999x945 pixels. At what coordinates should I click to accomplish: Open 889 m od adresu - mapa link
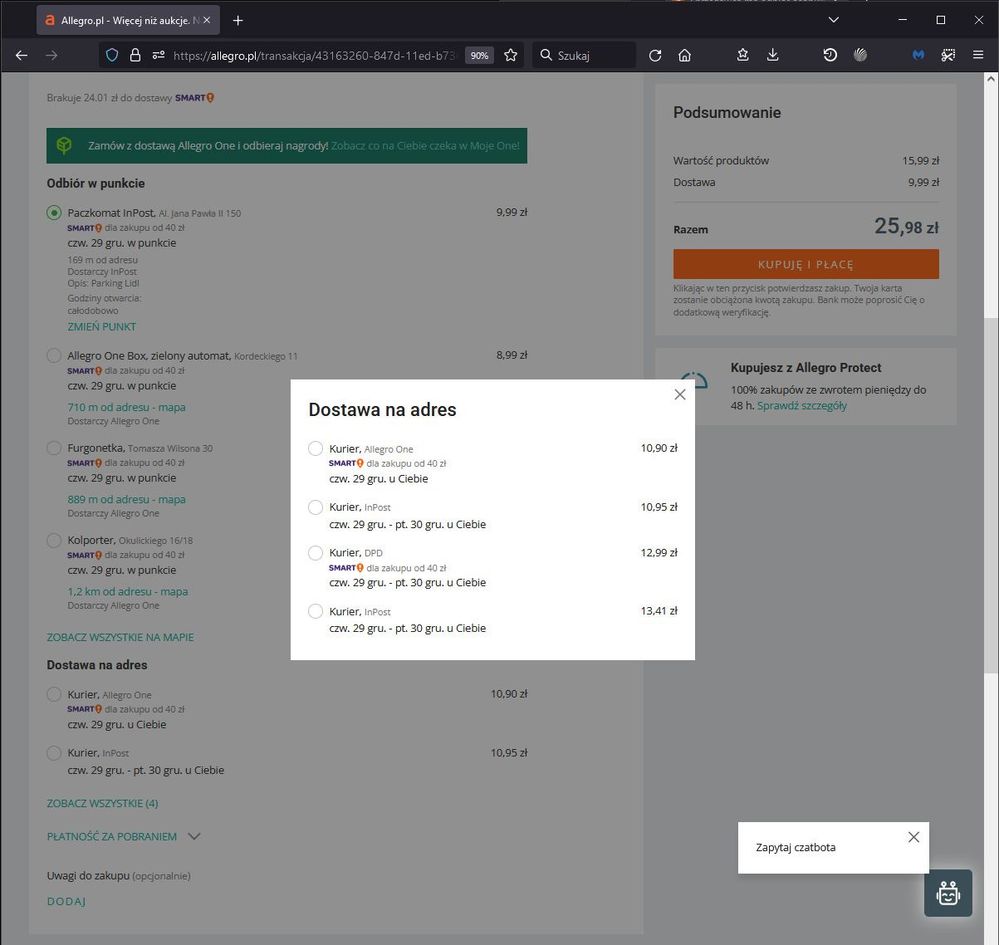tap(126, 499)
